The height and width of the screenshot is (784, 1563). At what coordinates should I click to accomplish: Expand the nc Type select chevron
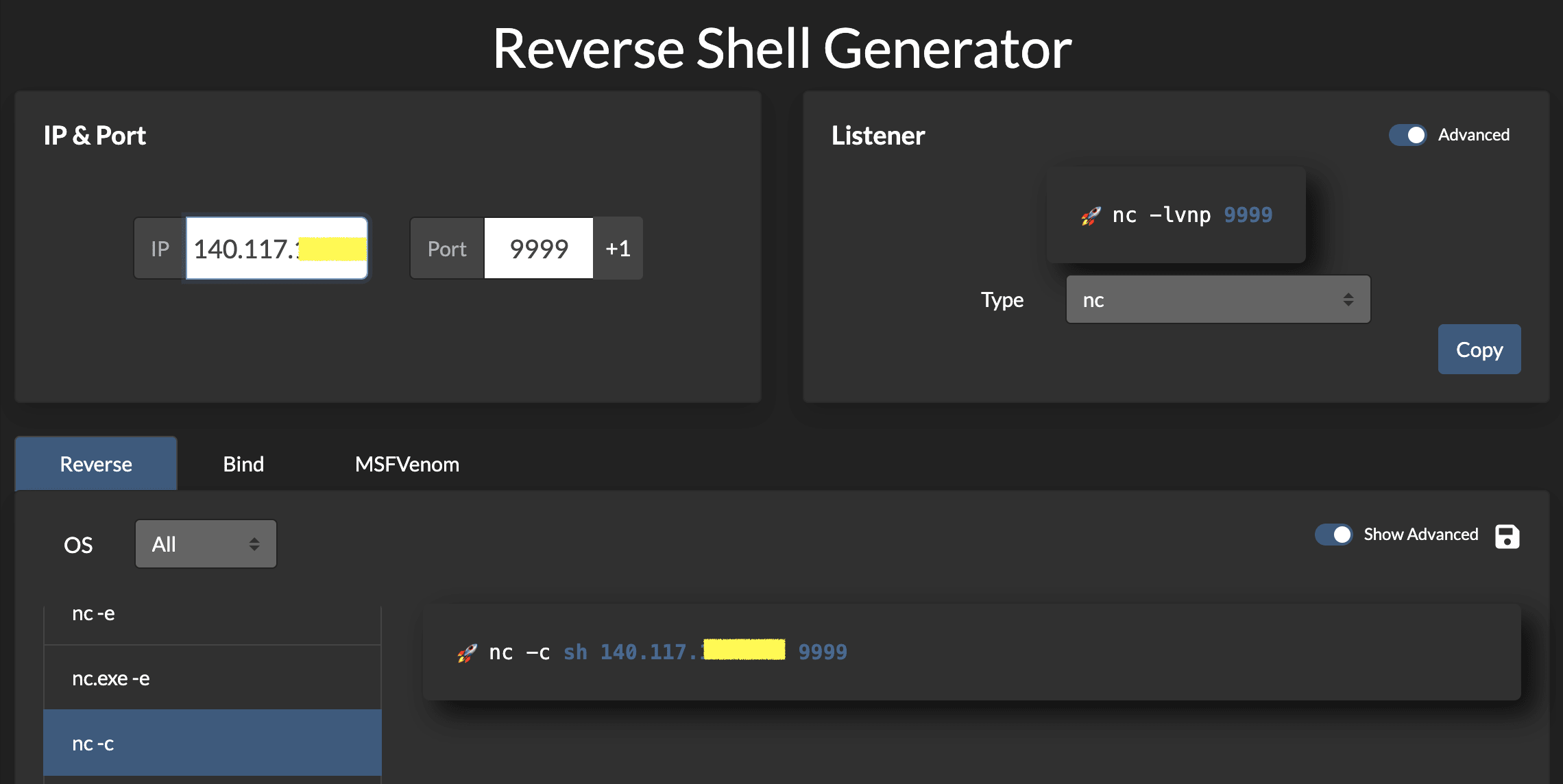tap(1348, 299)
